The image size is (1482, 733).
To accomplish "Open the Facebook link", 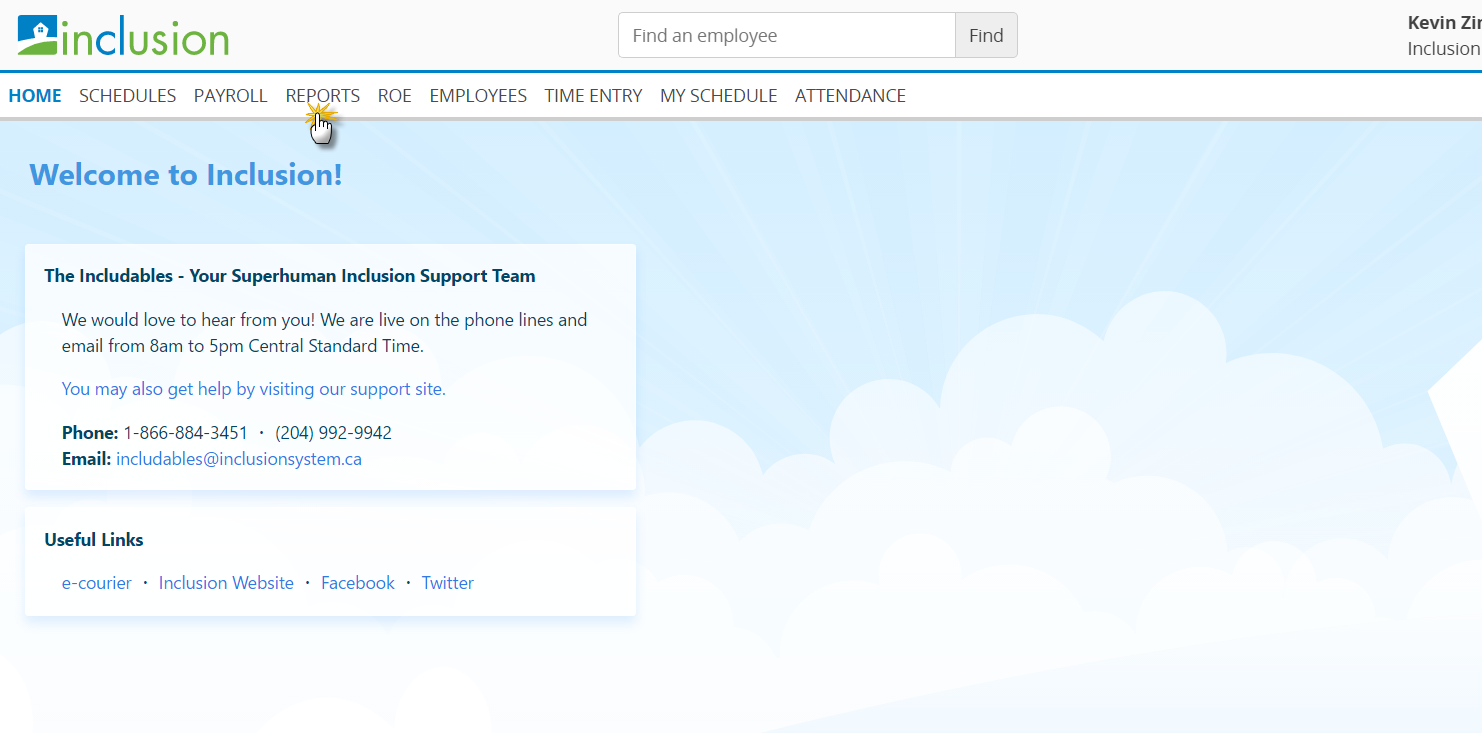I will [x=358, y=583].
